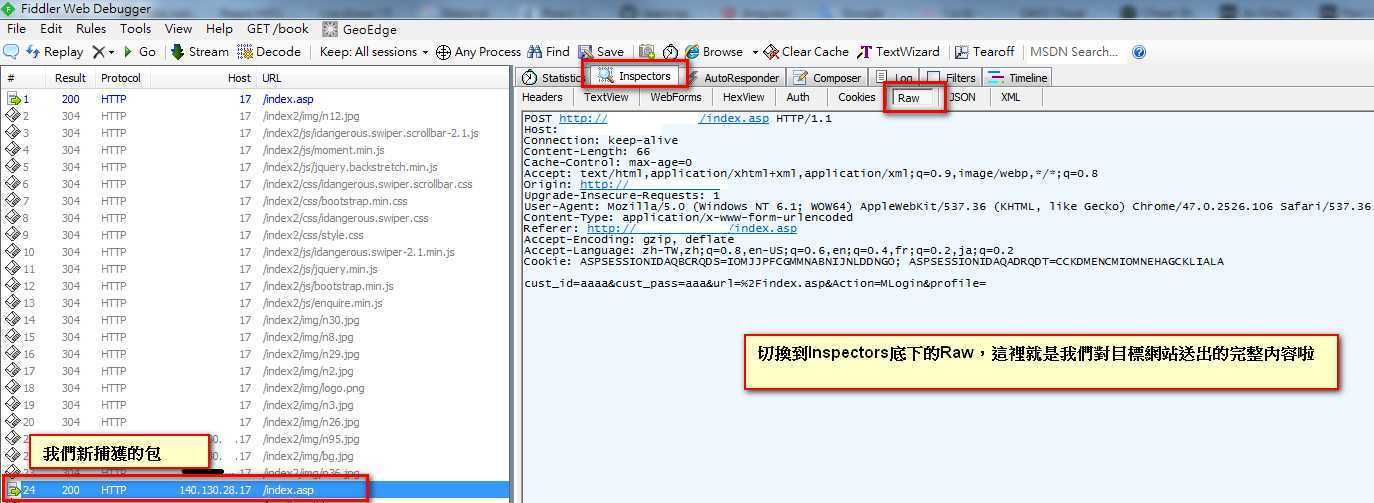Click Go to resume sessions
Image resolution: width=1374 pixels, height=503 pixels.
[x=139, y=52]
